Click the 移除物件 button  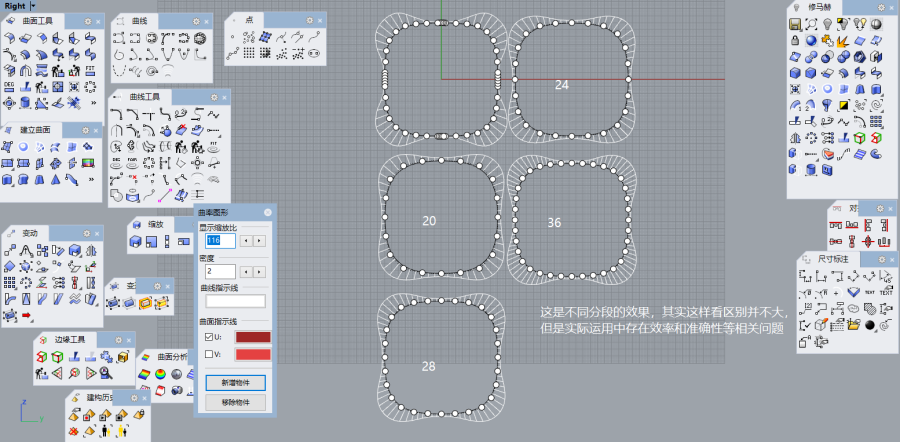pyautogui.click(x=235, y=402)
